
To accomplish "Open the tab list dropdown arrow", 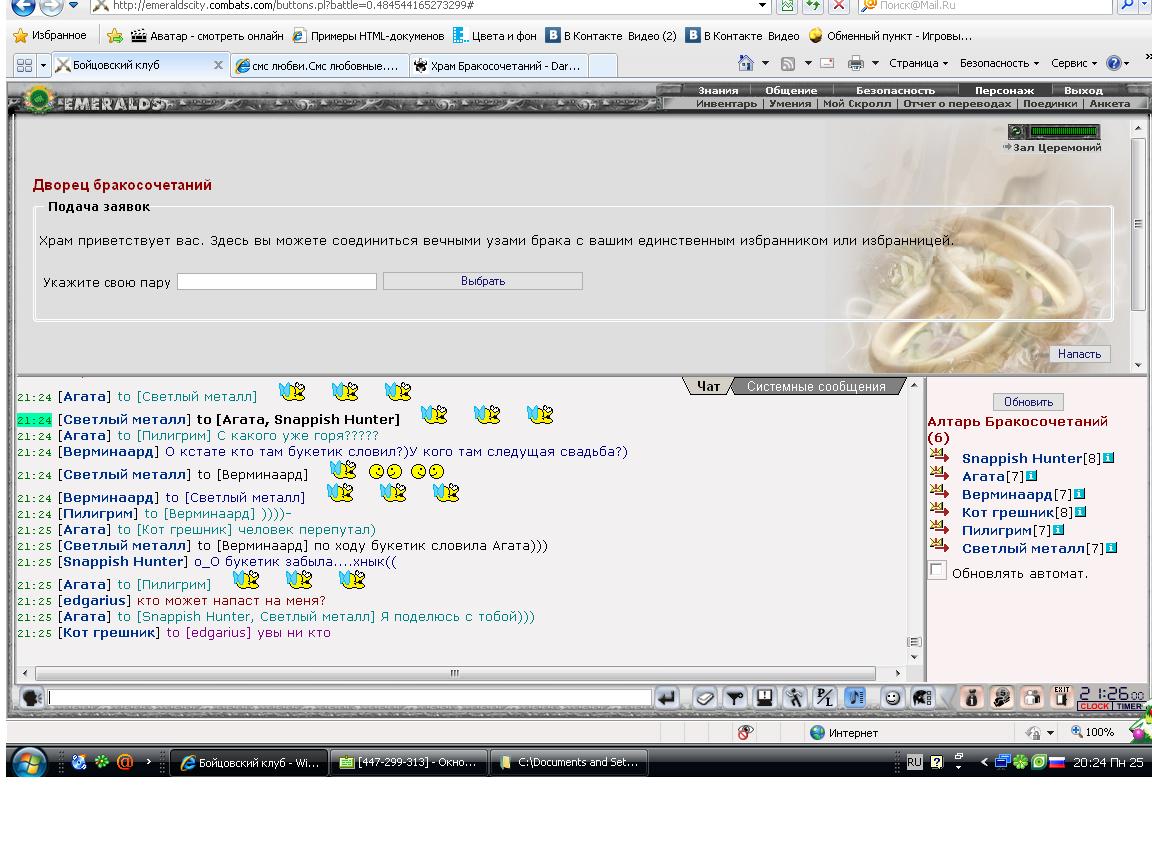I will pos(43,65).
